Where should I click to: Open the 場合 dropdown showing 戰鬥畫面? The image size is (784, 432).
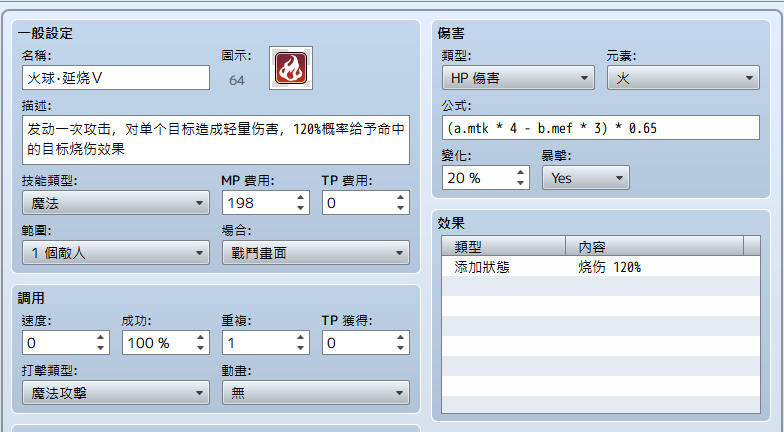316,253
